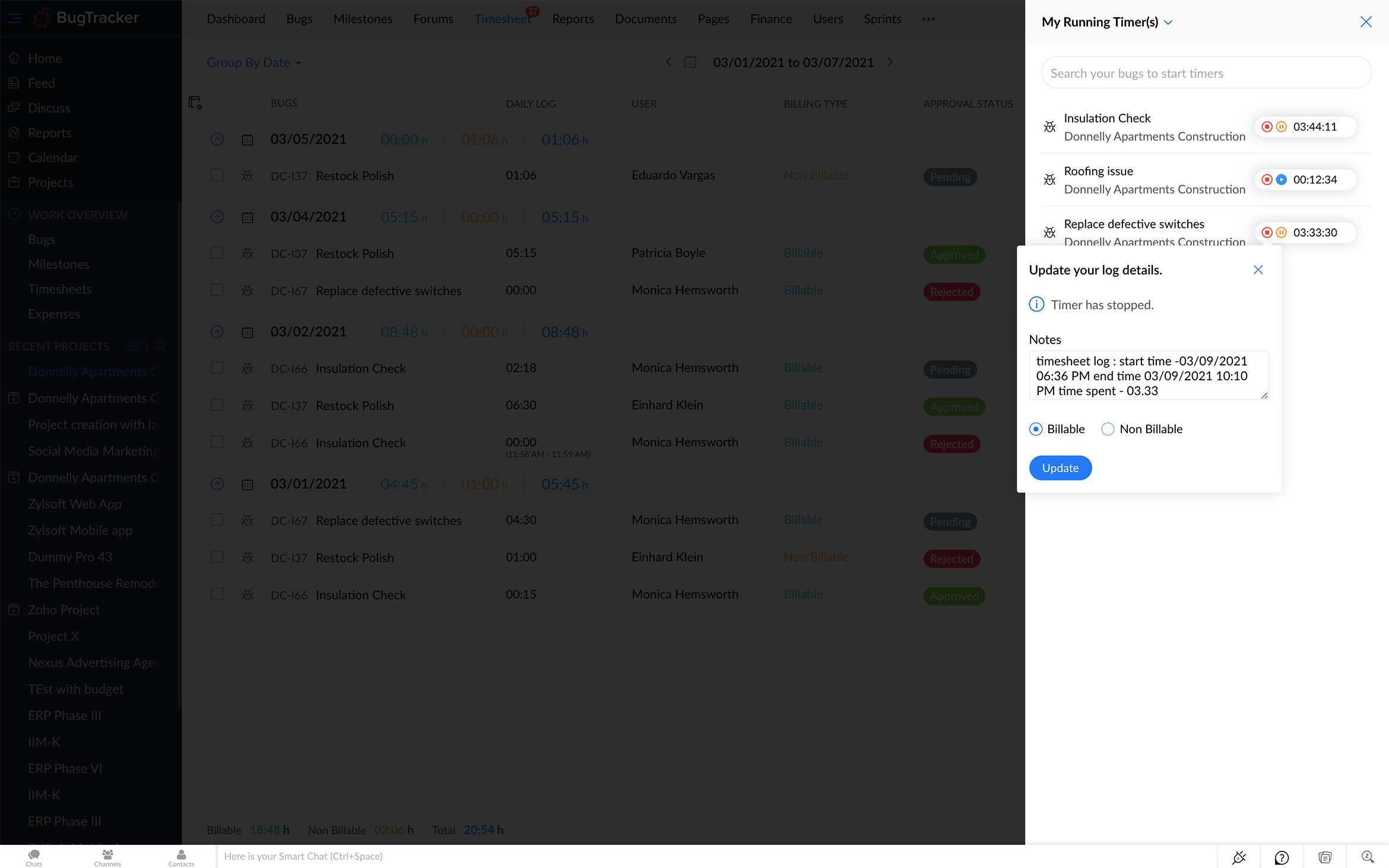Check the 02:18 Insulation Check row

(217, 368)
